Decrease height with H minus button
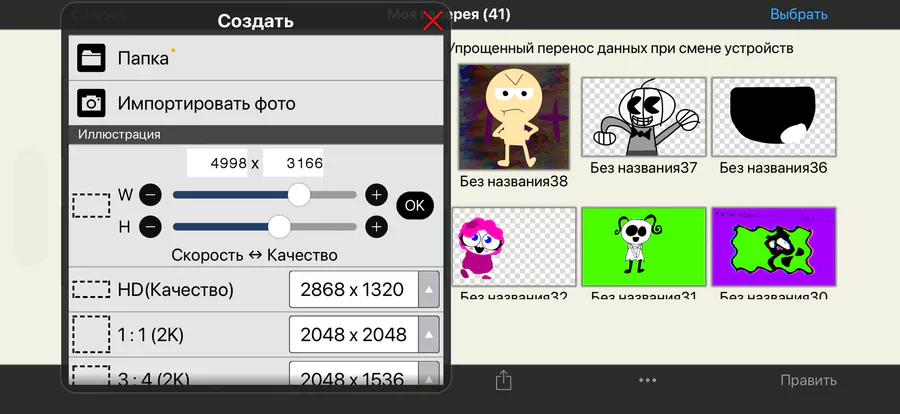Viewport: 900px width, 414px height. point(150,227)
